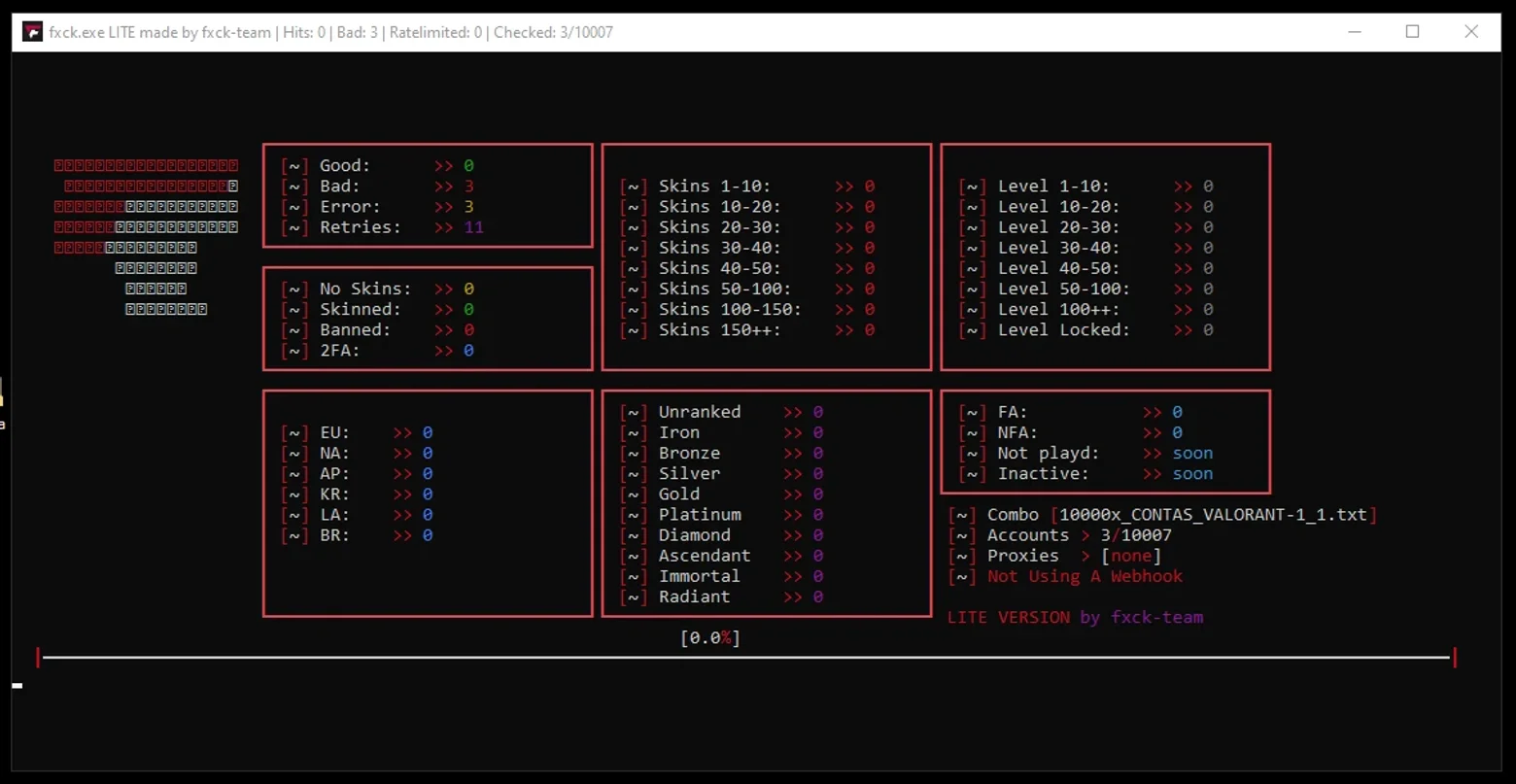Click the "Bad:" counter row
This screenshot has width=1516, height=784.
pos(378,187)
